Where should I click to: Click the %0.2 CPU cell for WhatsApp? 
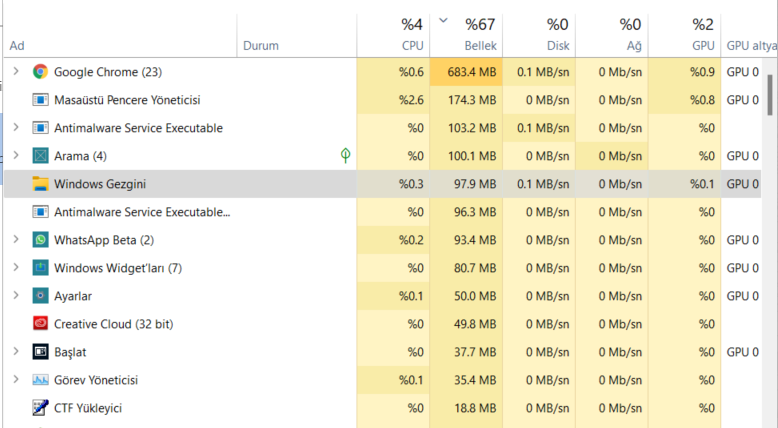393,240
